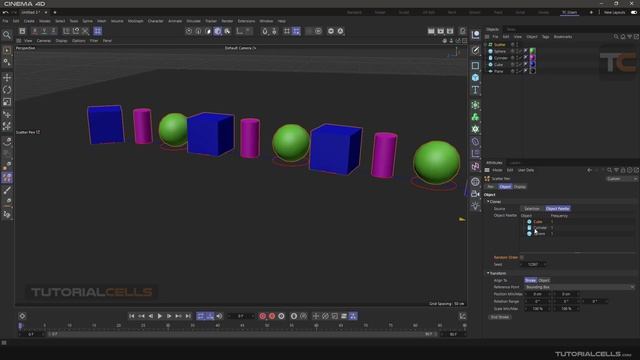
Task: Go to start of animation
Action: [x=131, y=316]
